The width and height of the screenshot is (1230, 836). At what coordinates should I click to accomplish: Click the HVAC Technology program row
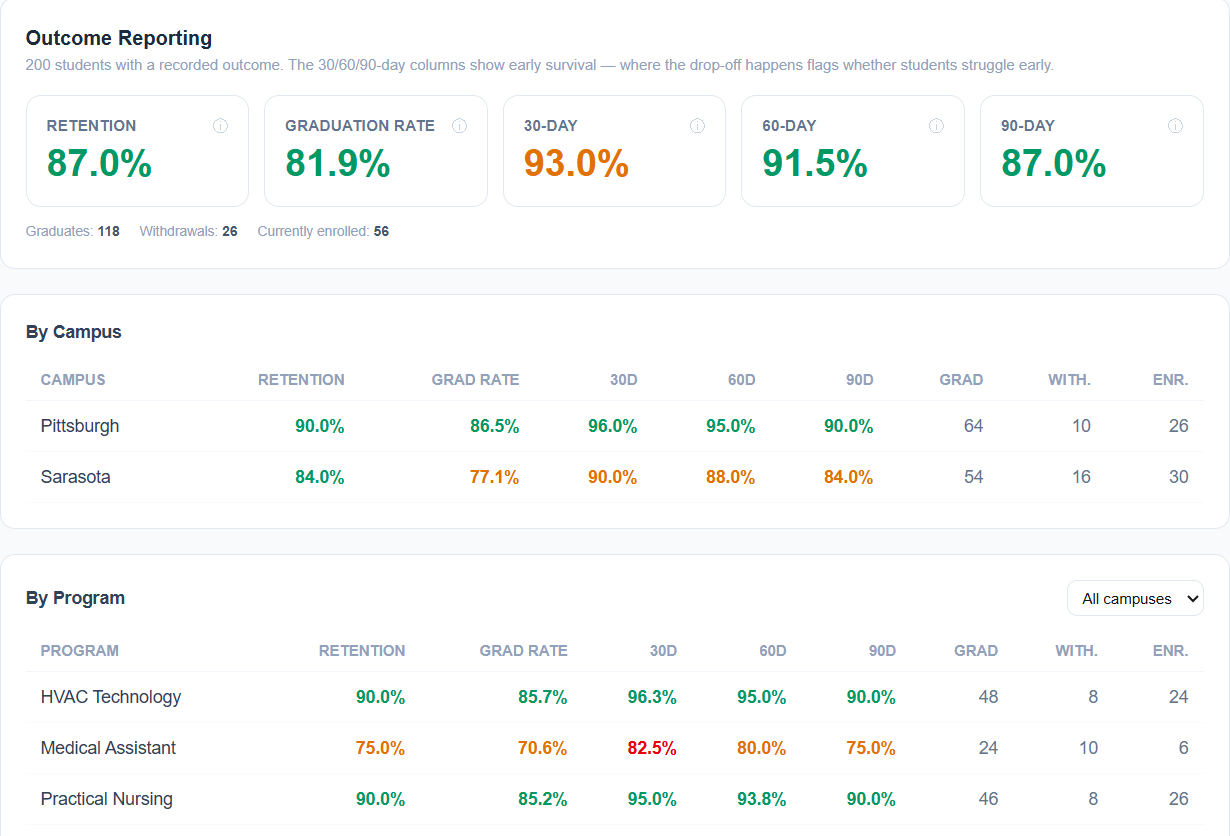615,697
